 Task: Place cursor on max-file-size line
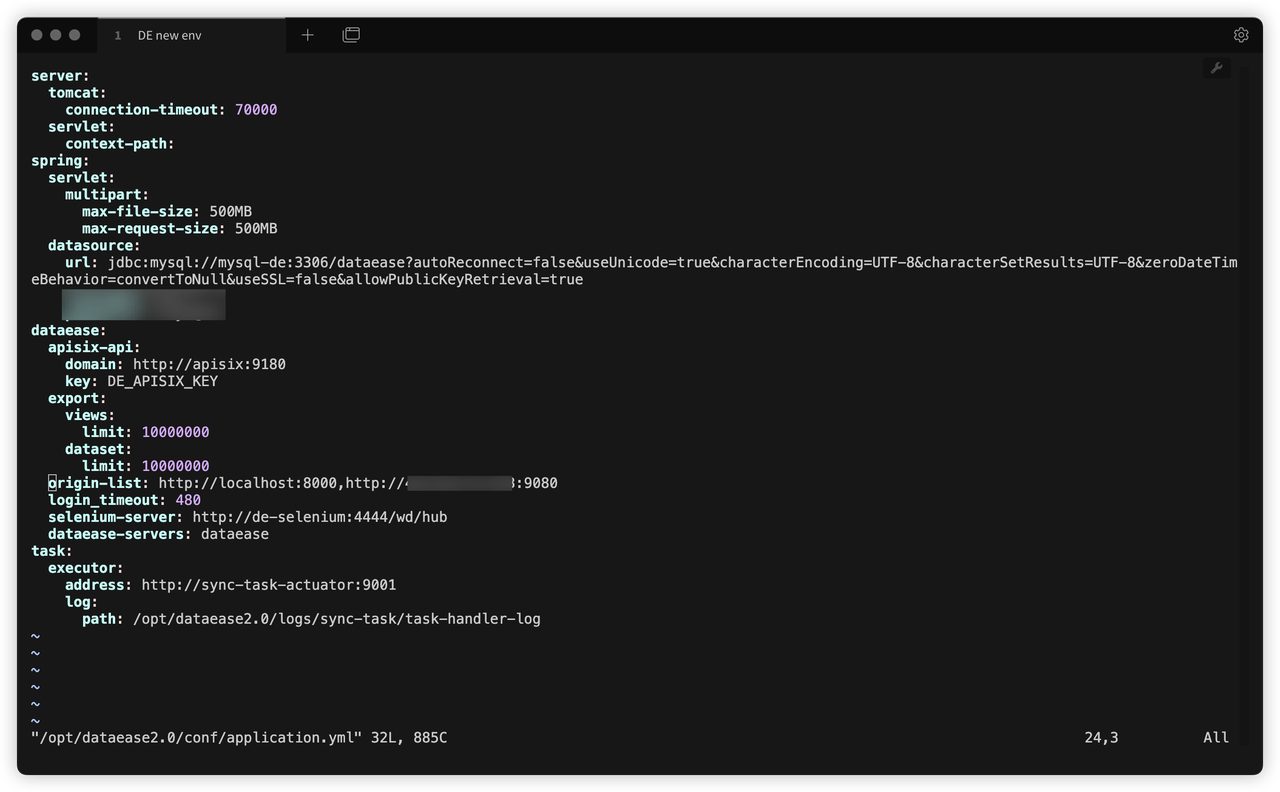pyautogui.click(x=166, y=212)
